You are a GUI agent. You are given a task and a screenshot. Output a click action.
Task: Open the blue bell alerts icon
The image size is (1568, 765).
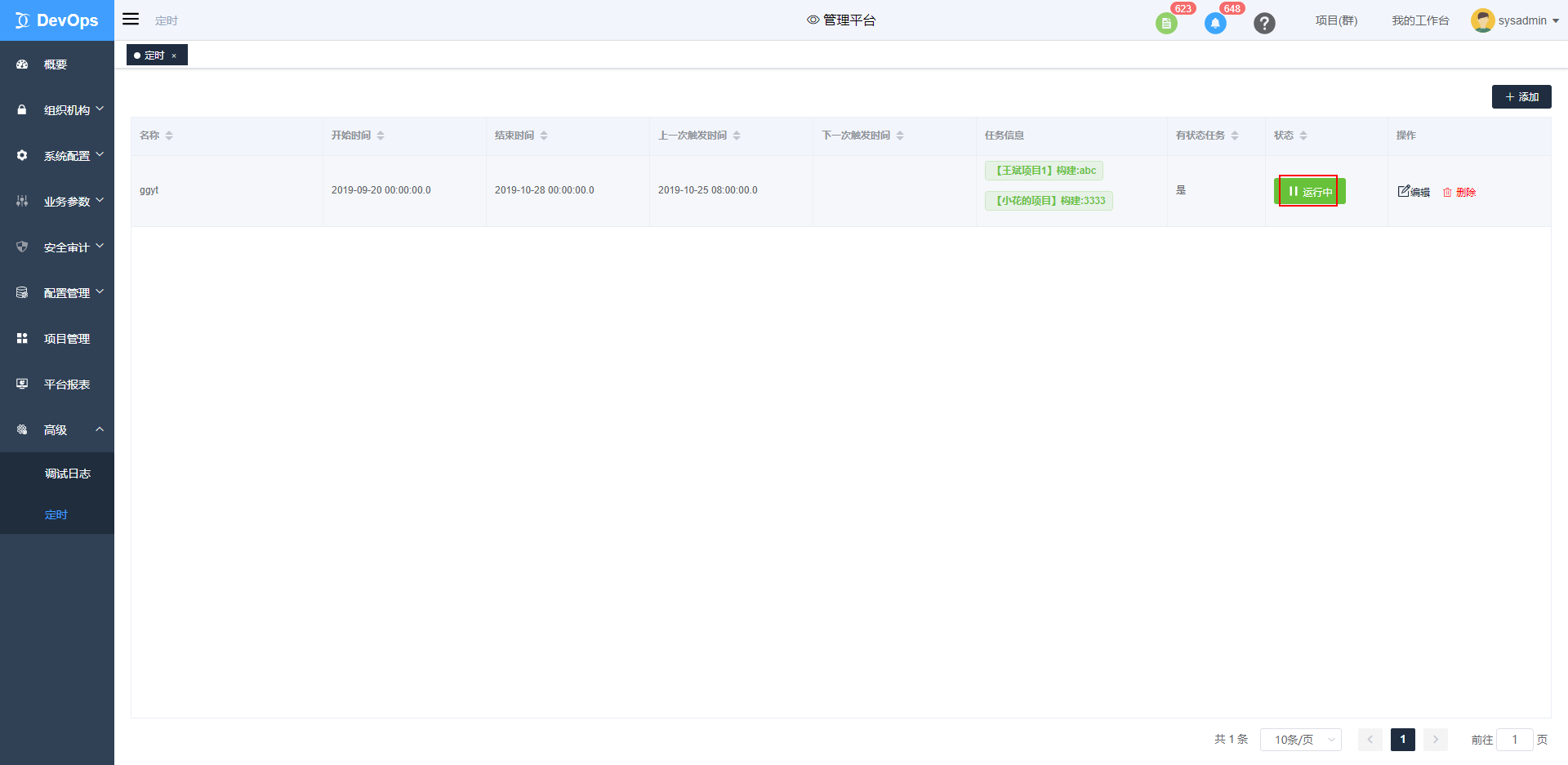pyautogui.click(x=1215, y=24)
